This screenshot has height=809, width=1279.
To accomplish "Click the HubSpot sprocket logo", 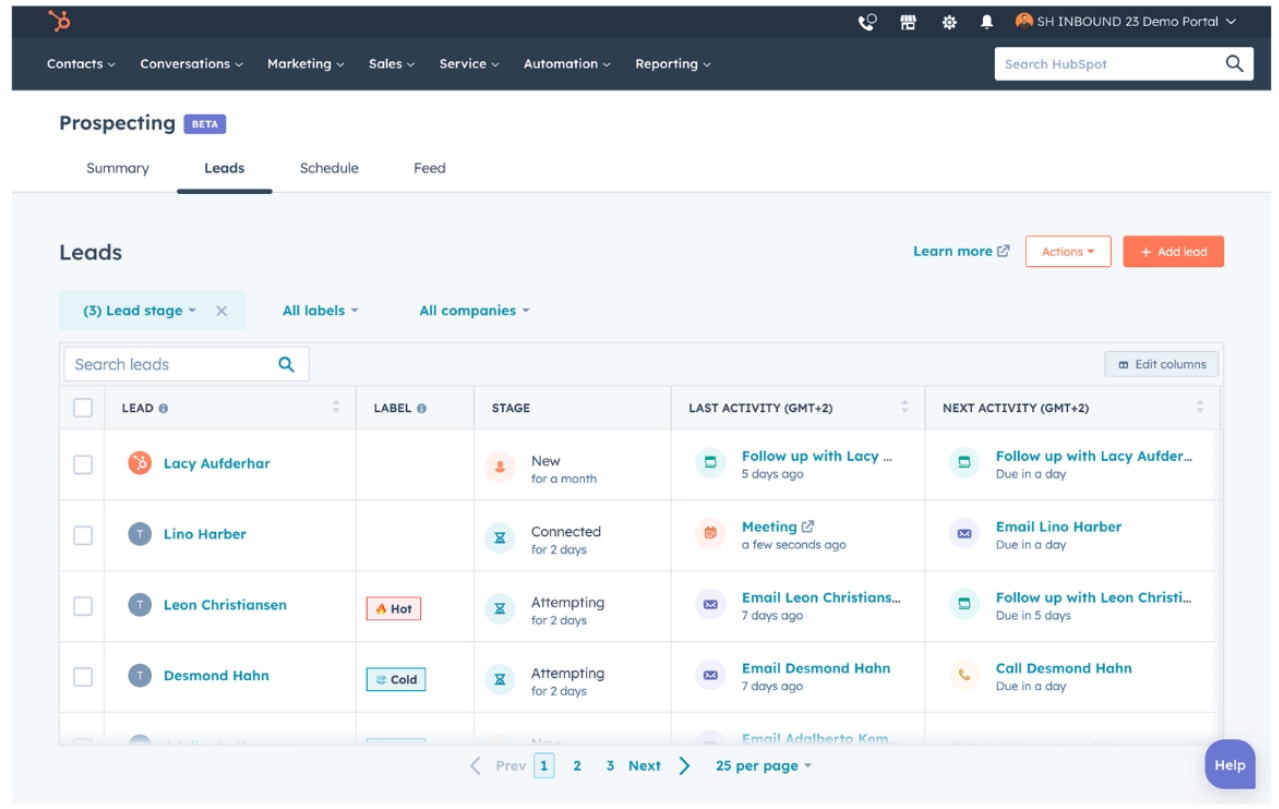I will [60, 21].
